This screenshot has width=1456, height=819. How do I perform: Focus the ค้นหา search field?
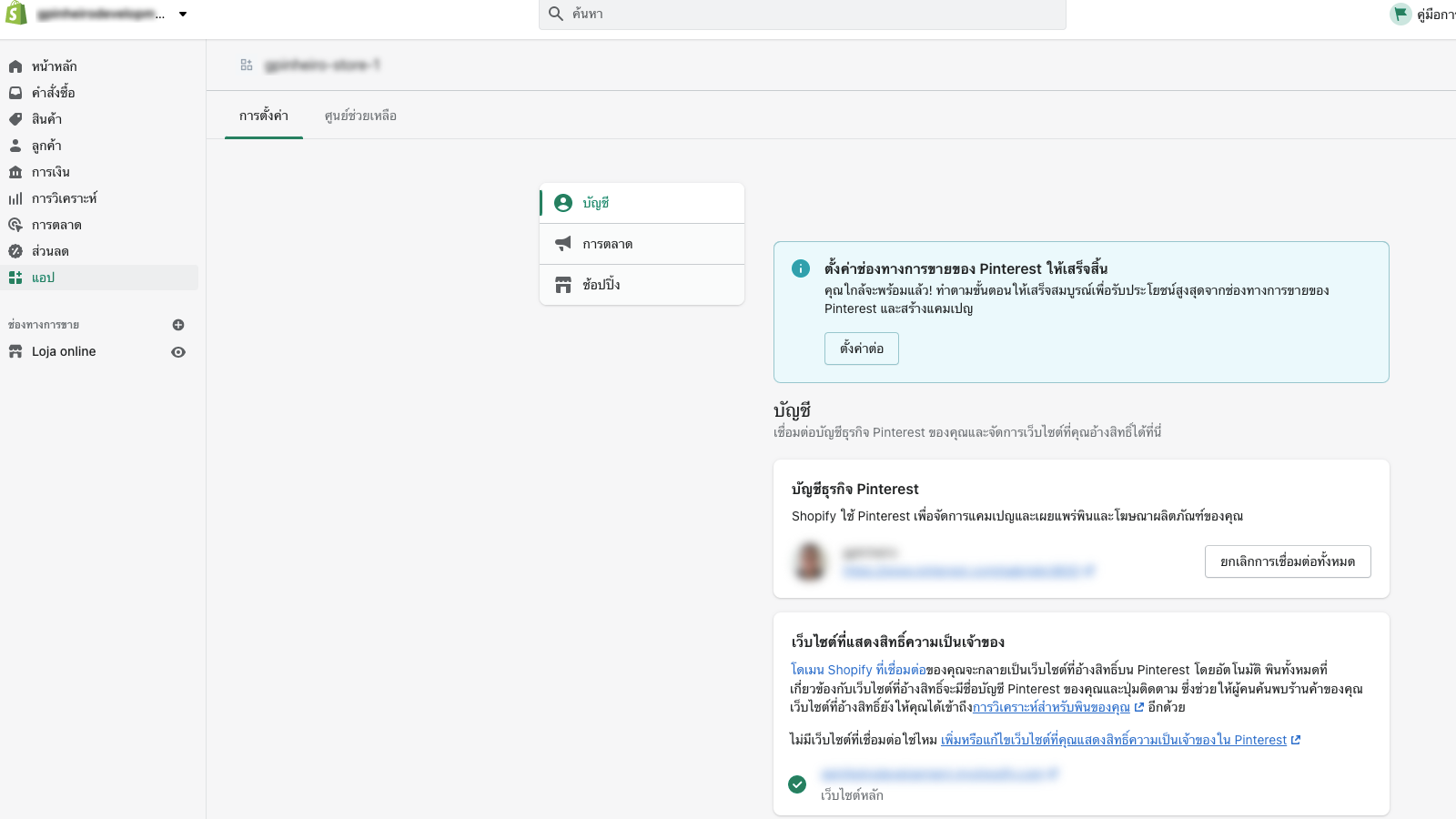tap(802, 14)
